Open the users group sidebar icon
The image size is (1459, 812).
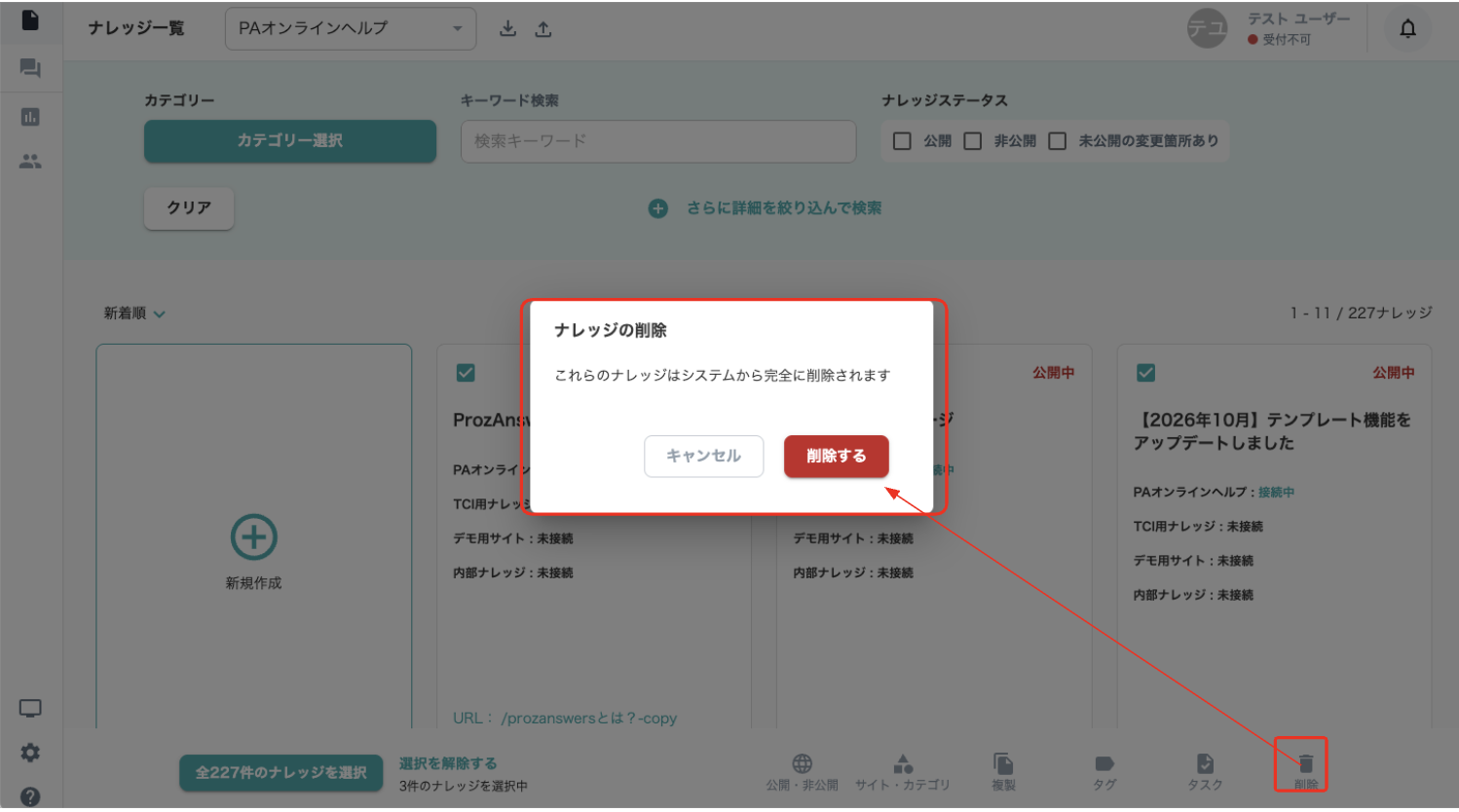(30, 162)
